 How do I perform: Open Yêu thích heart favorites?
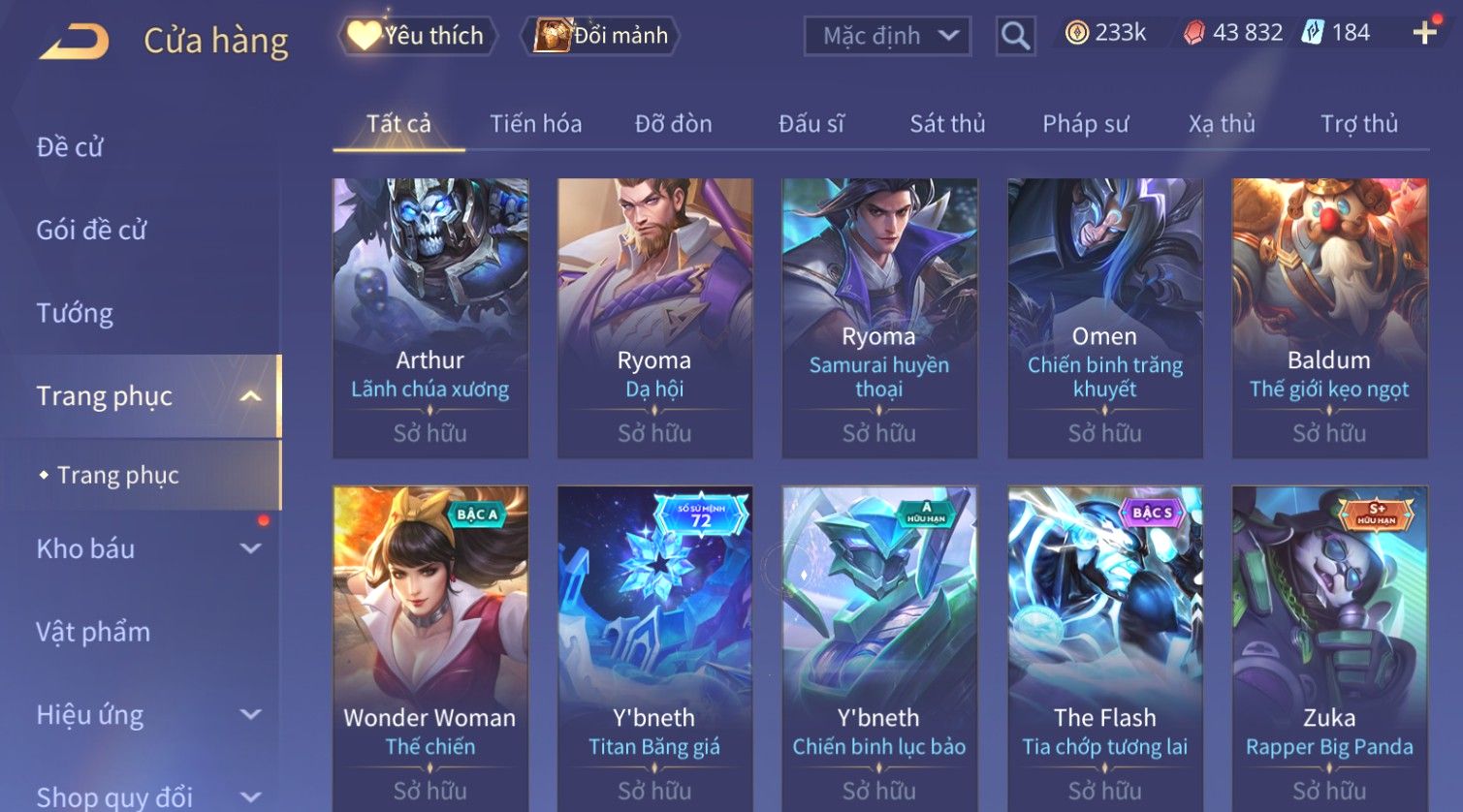(417, 36)
